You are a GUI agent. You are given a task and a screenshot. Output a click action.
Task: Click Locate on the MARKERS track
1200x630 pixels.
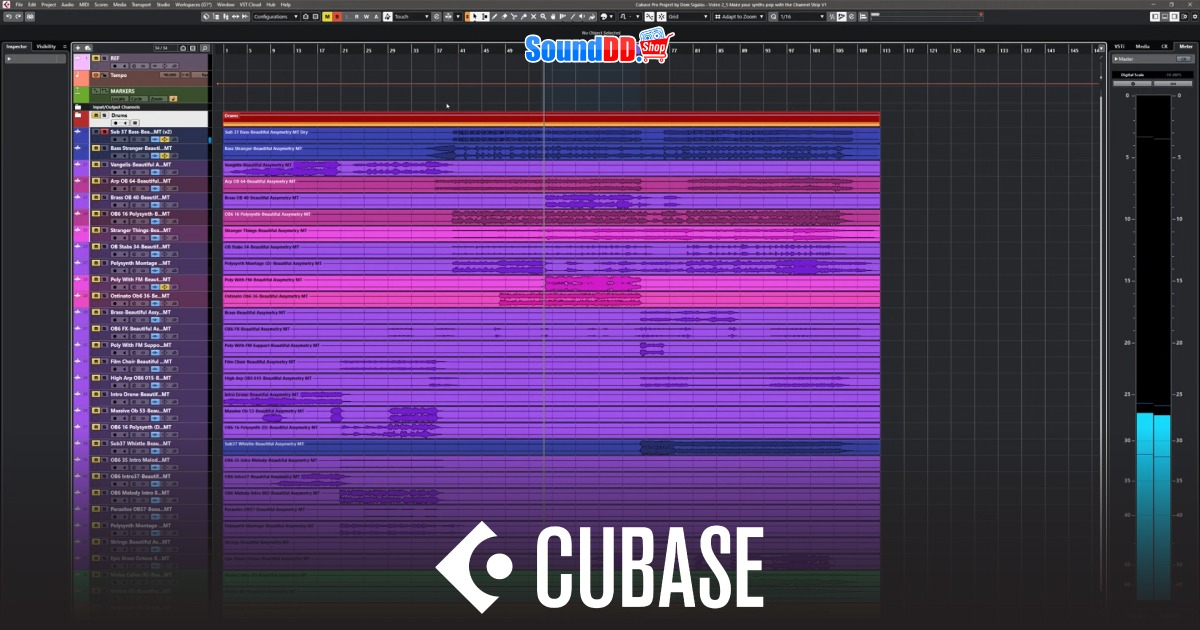click(x=119, y=99)
